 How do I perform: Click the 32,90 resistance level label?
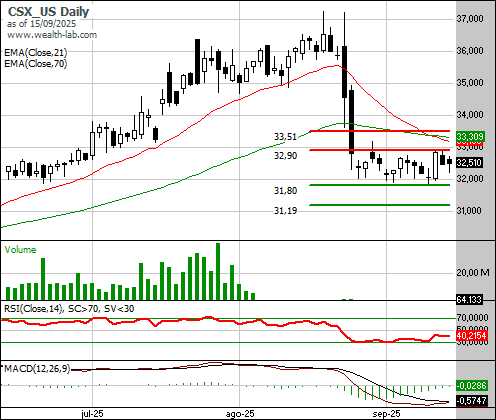coord(285,156)
